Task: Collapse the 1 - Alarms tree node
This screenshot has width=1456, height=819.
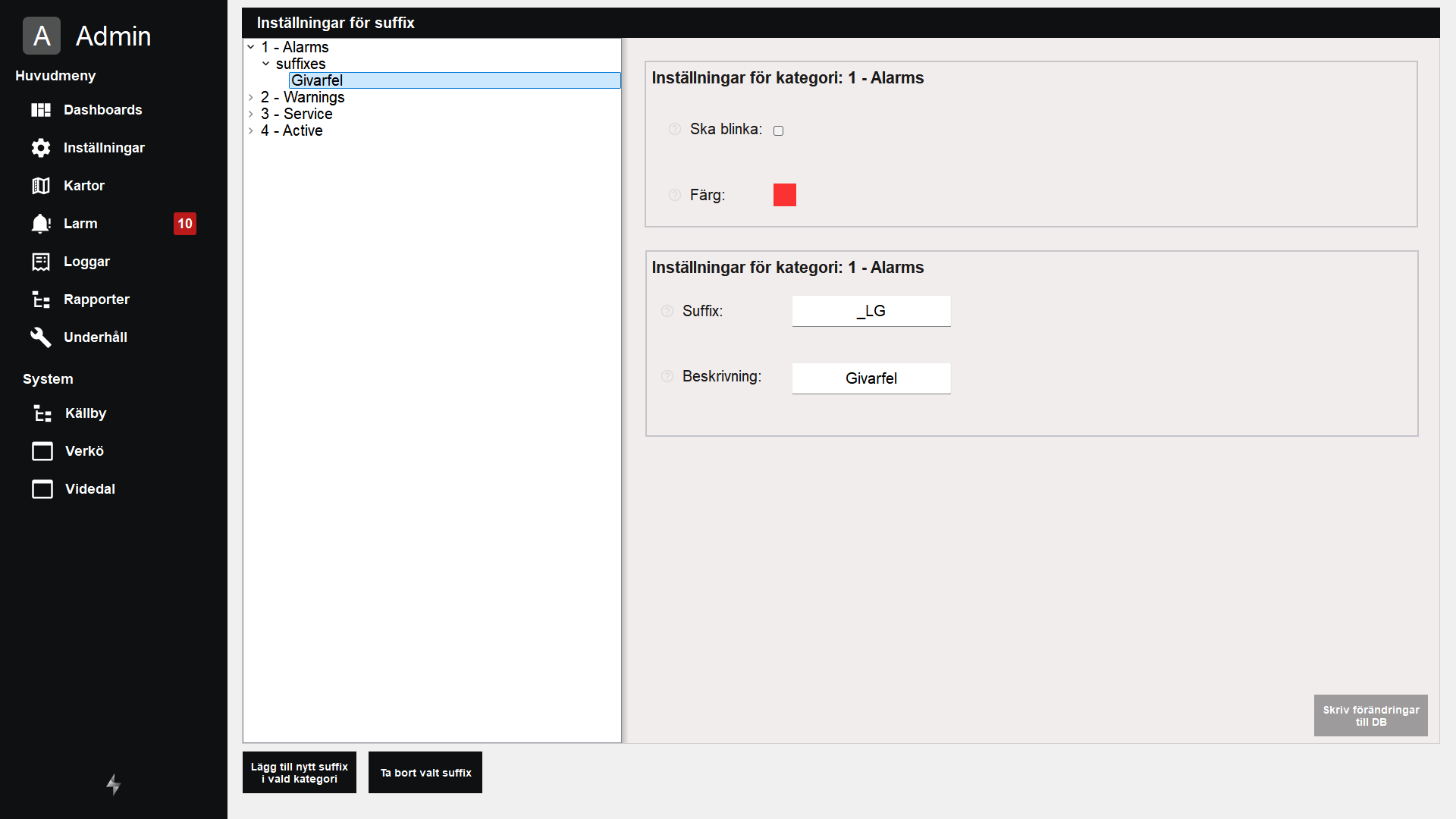Action: (x=251, y=47)
